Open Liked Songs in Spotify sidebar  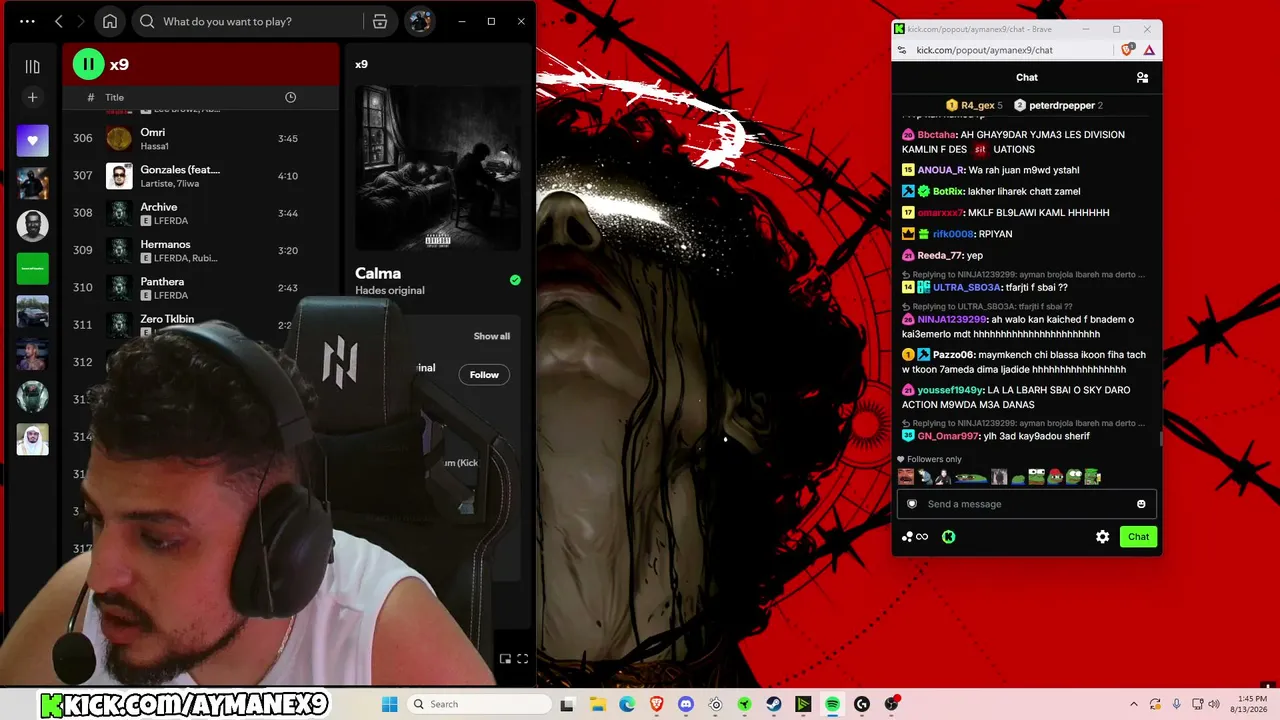[32, 141]
